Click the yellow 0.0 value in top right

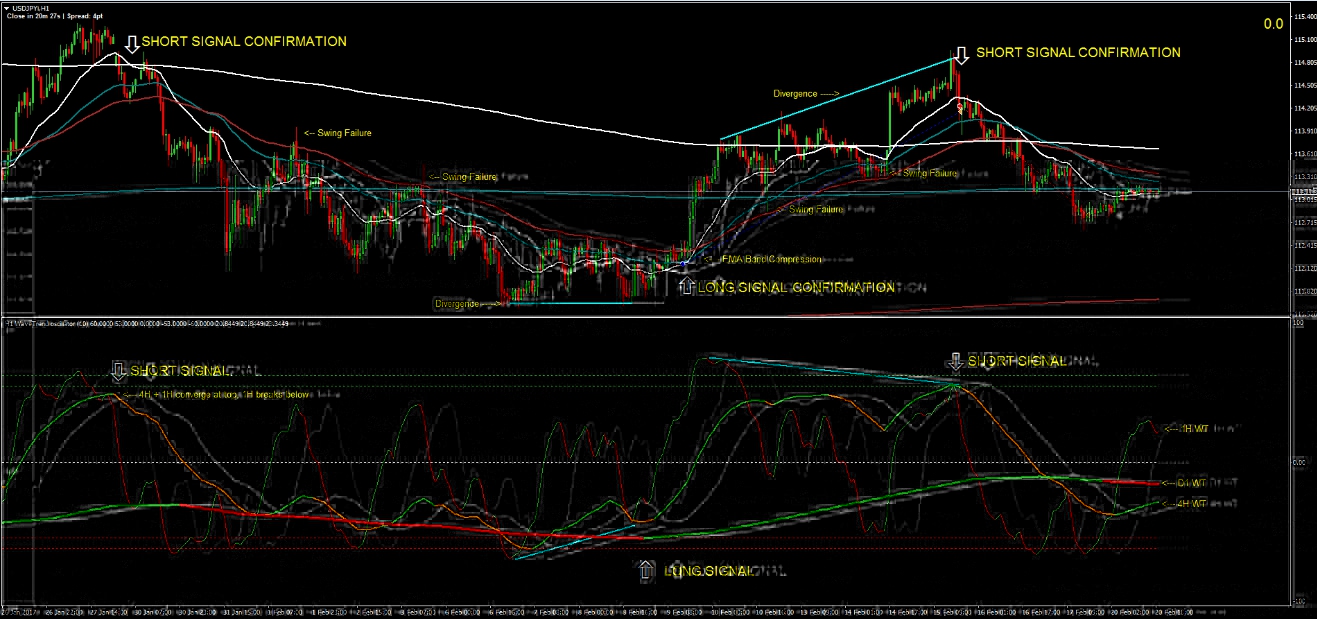pyautogui.click(x=1273, y=23)
